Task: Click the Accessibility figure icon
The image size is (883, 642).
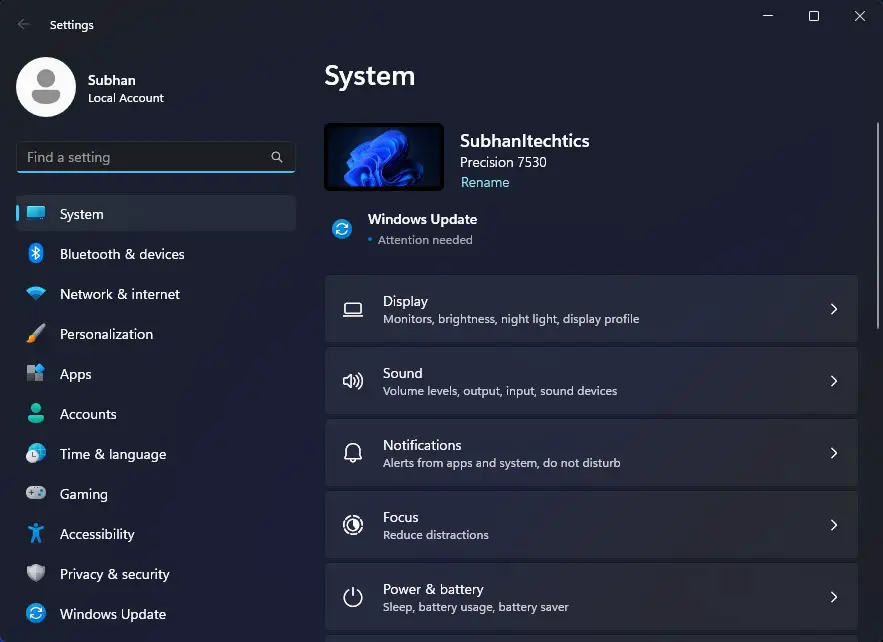Action: pos(36,533)
